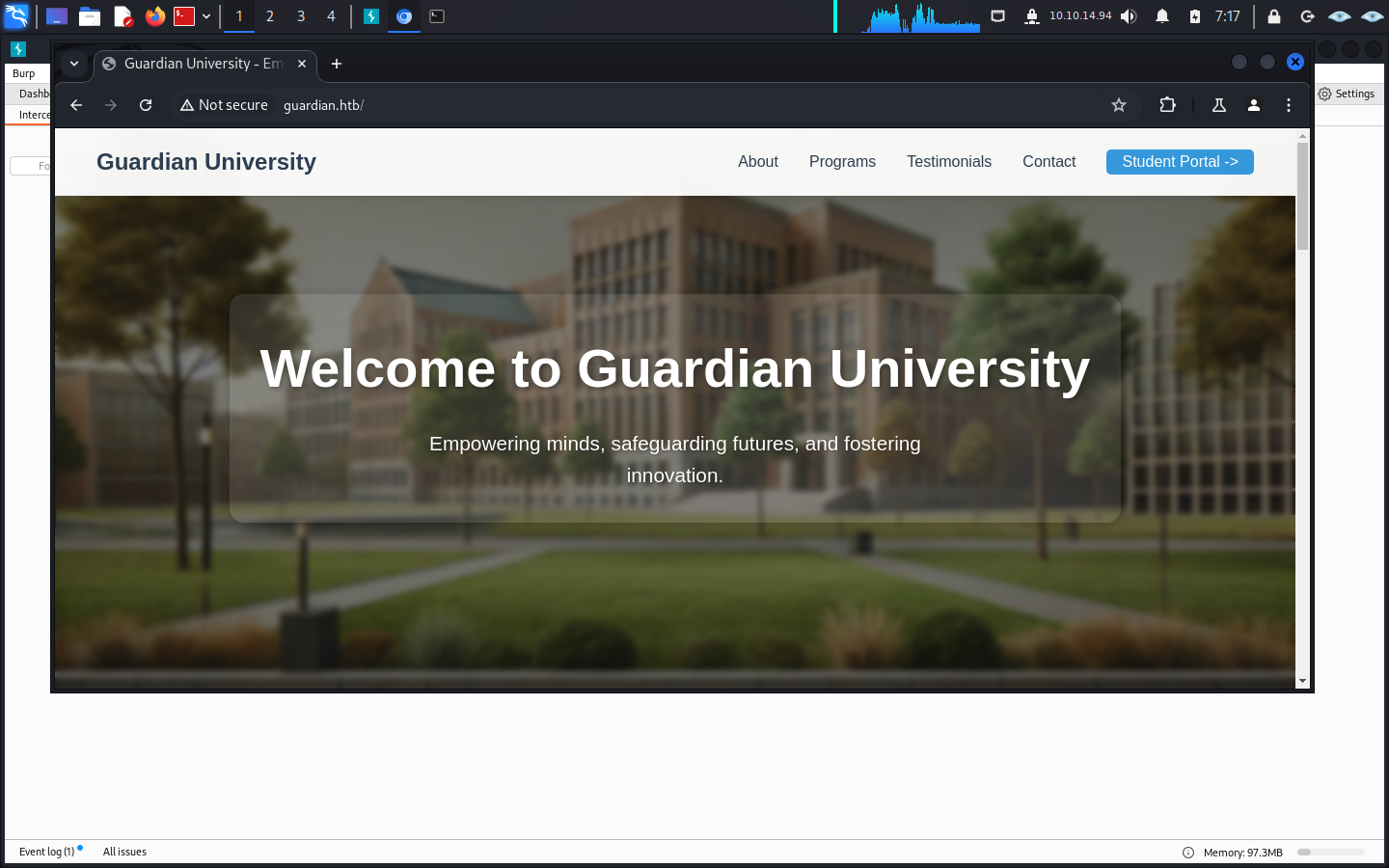Click the web page vertical scrollbar thumb

(x=1302, y=196)
